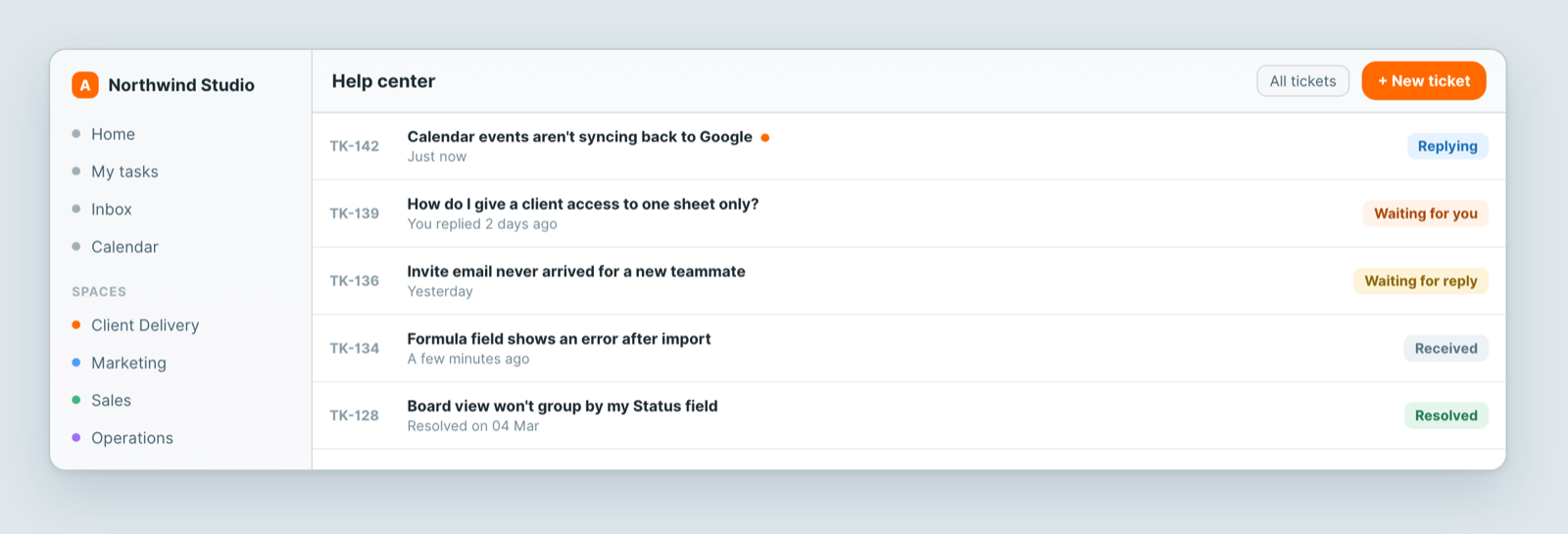The width and height of the screenshot is (1568, 534).
Task: Click the gray bullet beside Inbox
Action: (x=76, y=209)
